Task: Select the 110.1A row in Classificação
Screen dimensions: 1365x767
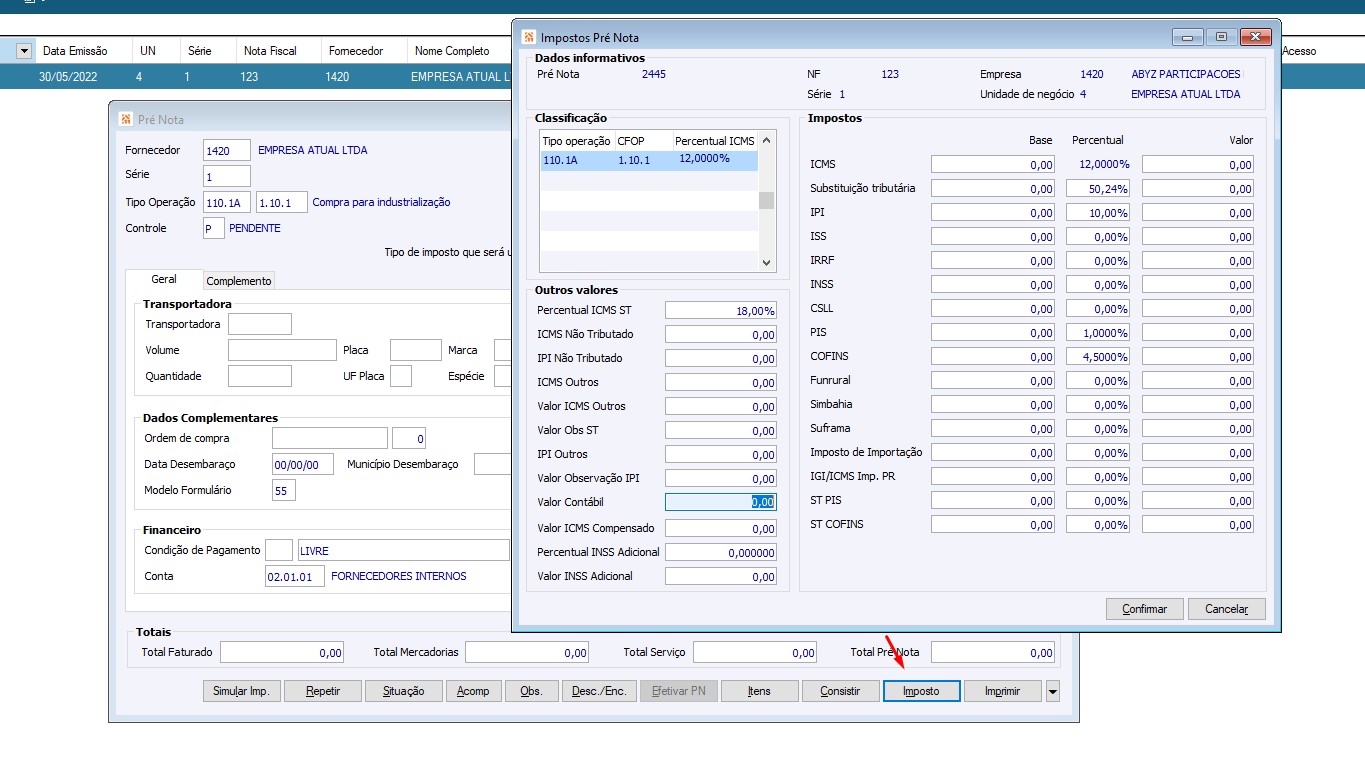Action: point(649,159)
